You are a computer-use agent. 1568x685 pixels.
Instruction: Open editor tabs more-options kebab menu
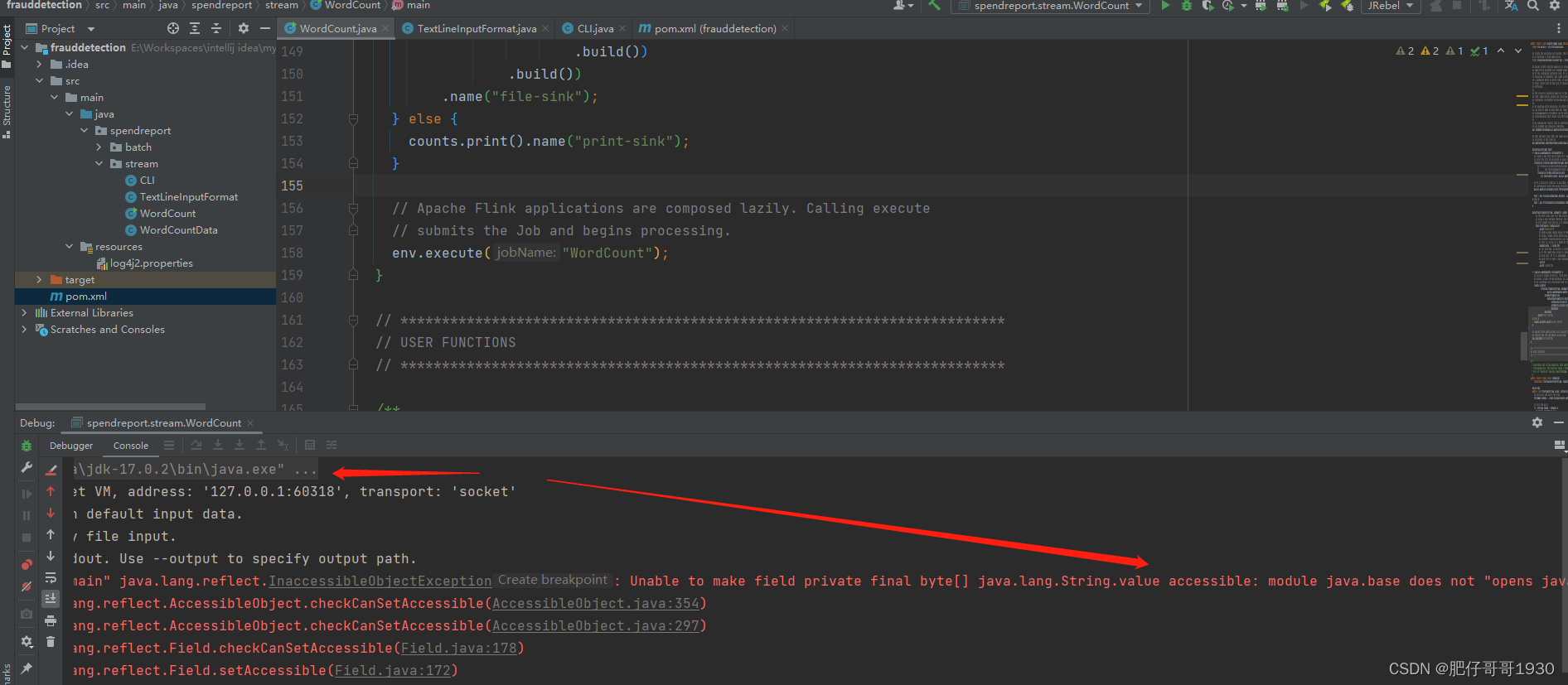[1558, 28]
